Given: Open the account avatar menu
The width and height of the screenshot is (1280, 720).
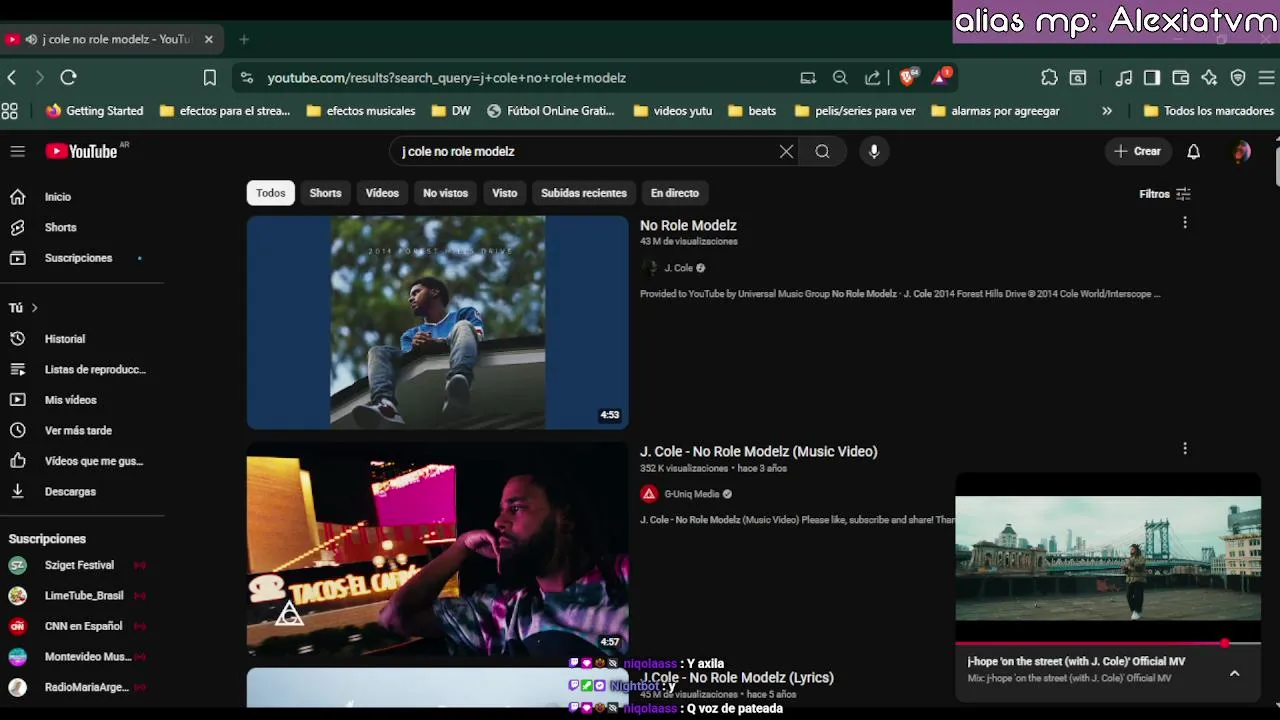Looking at the screenshot, I should 1242,151.
